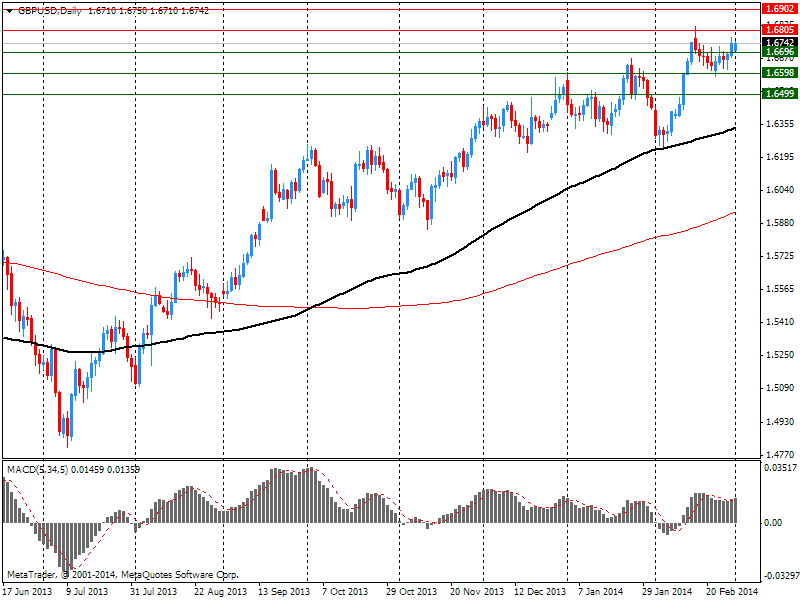Click the 0.00 level on MACD scale

coord(774,523)
